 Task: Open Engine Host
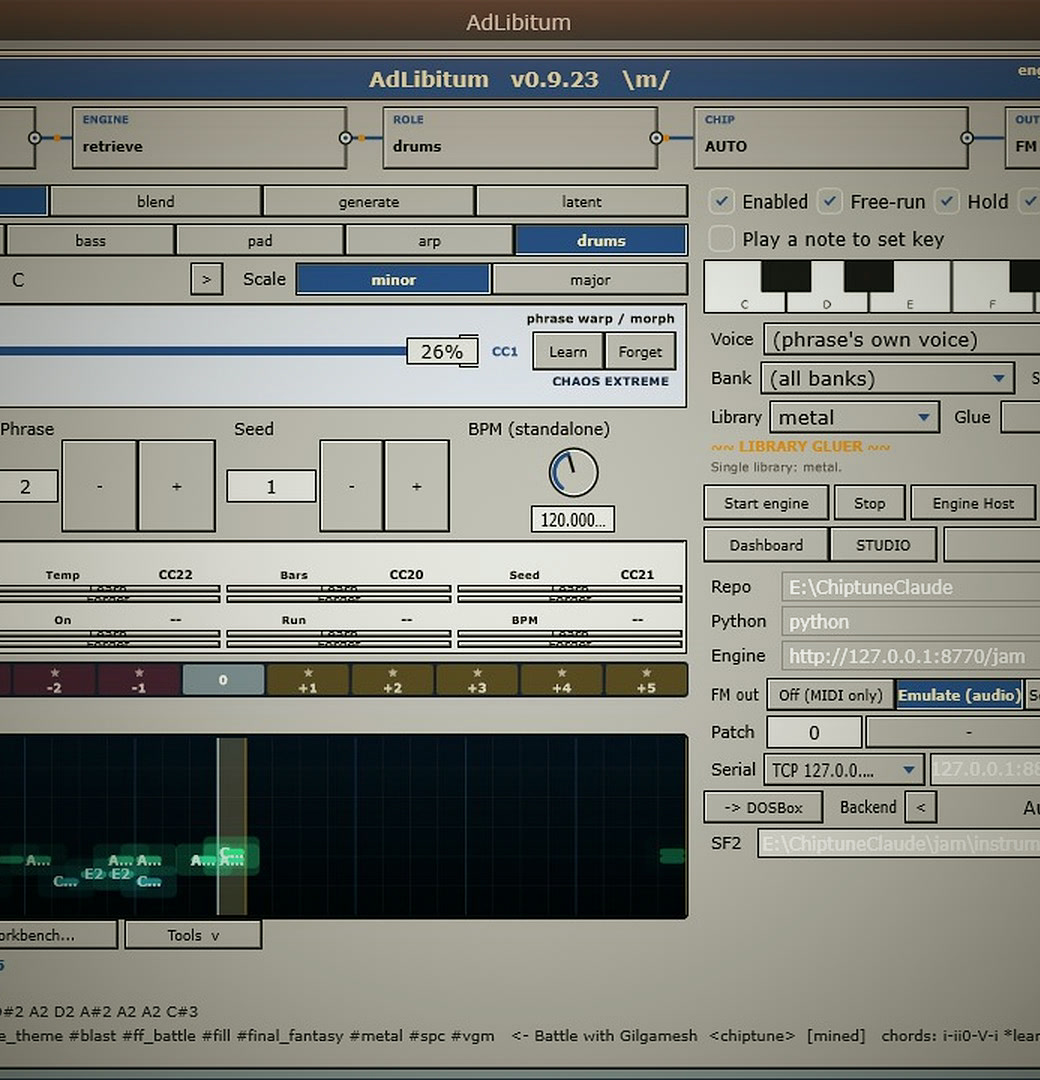point(973,503)
